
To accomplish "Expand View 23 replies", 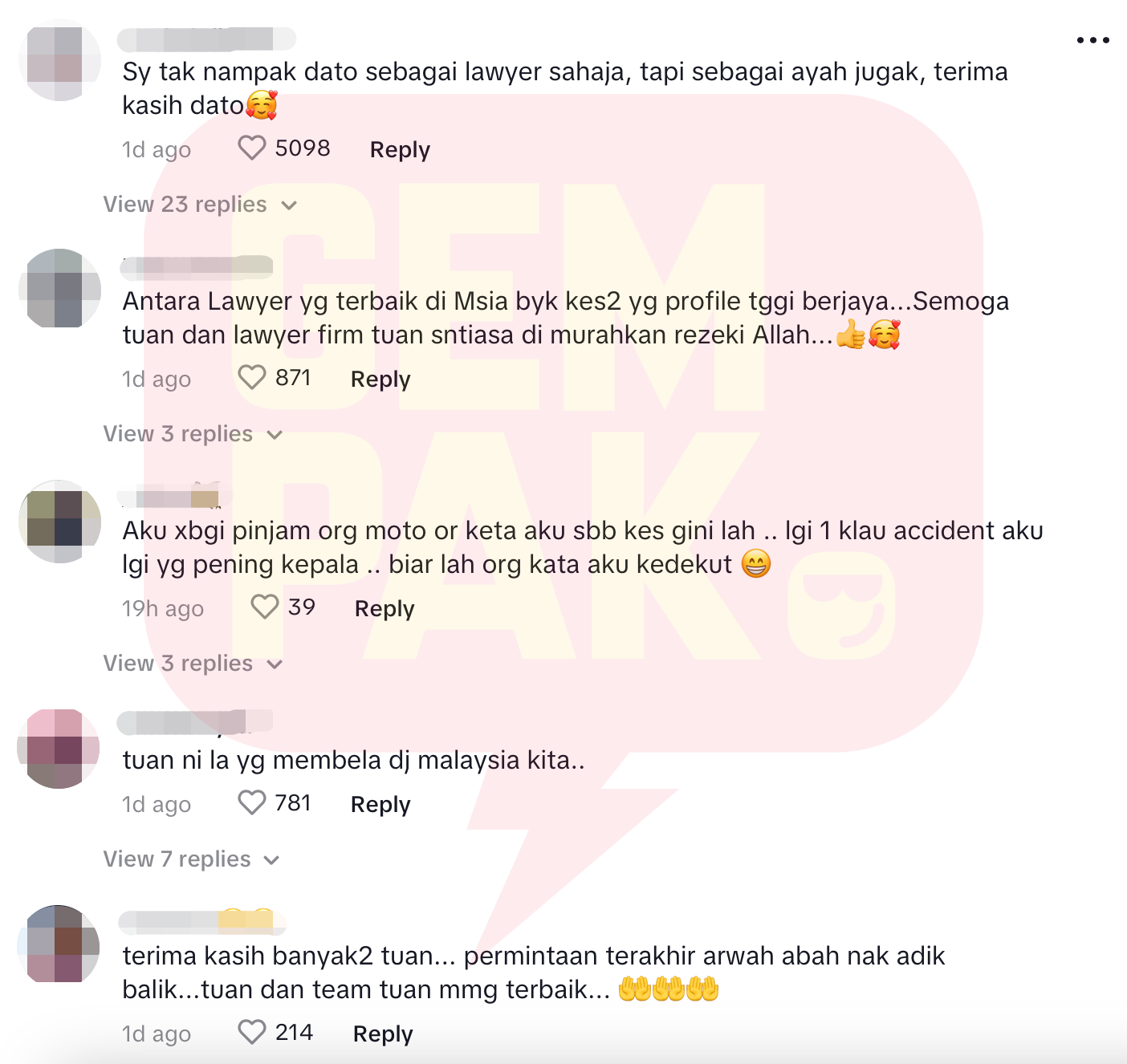I will click(x=200, y=205).
